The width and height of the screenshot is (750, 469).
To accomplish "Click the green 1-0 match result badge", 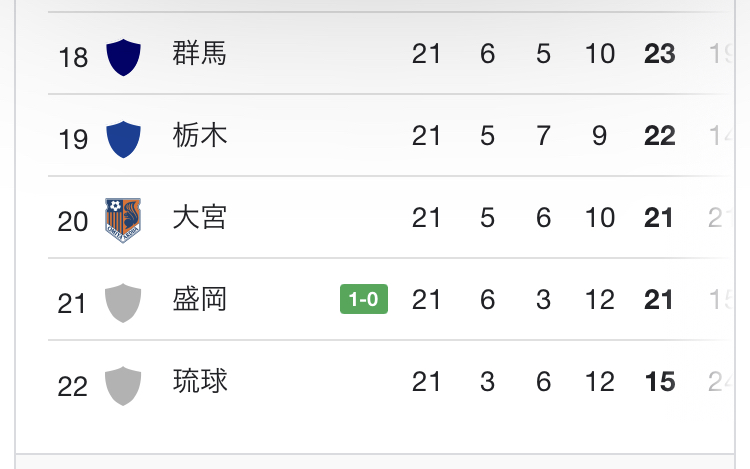I will tap(364, 299).
